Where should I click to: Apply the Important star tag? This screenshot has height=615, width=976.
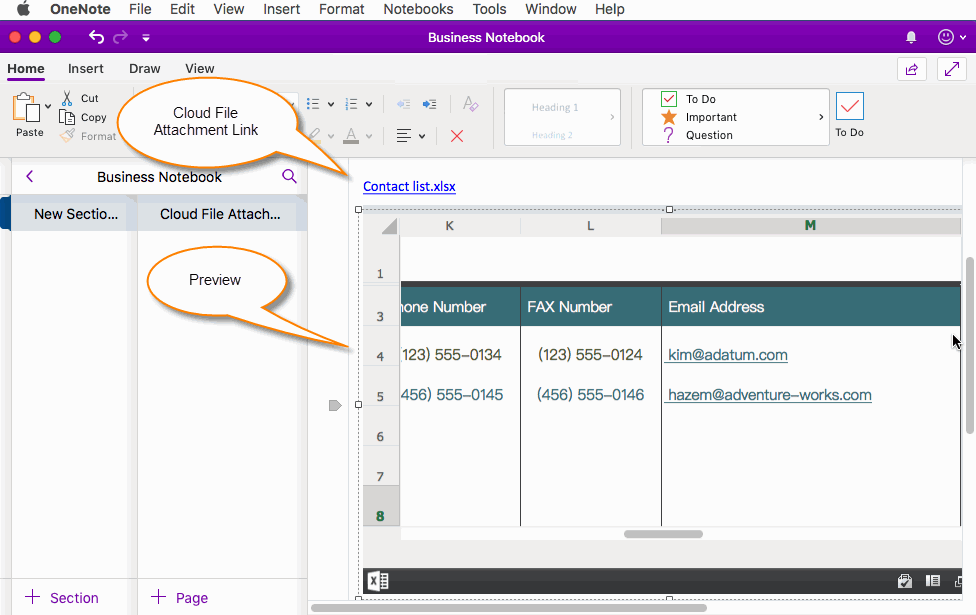tap(698, 117)
